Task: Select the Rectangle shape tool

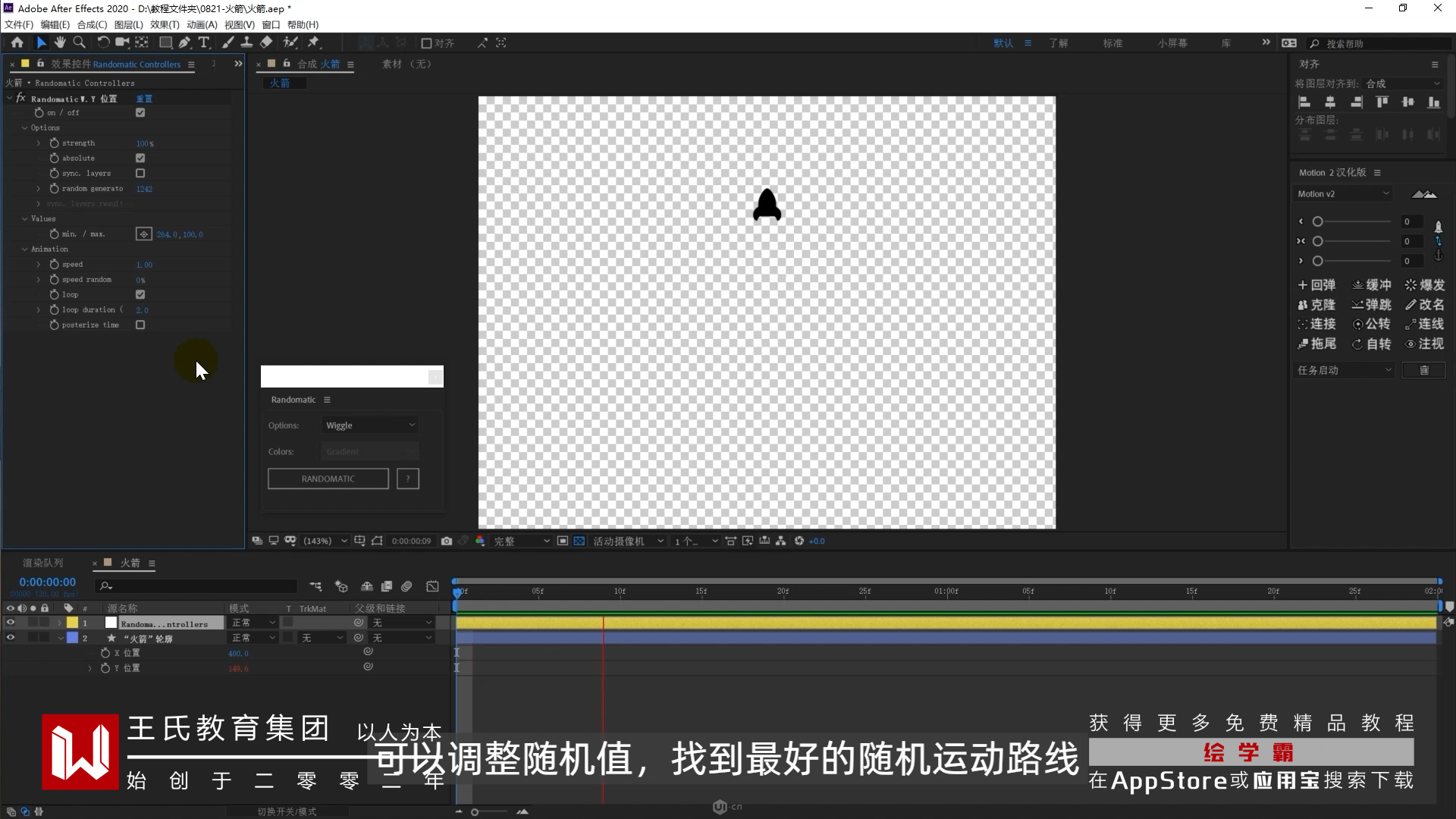Action: pos(165,43)
